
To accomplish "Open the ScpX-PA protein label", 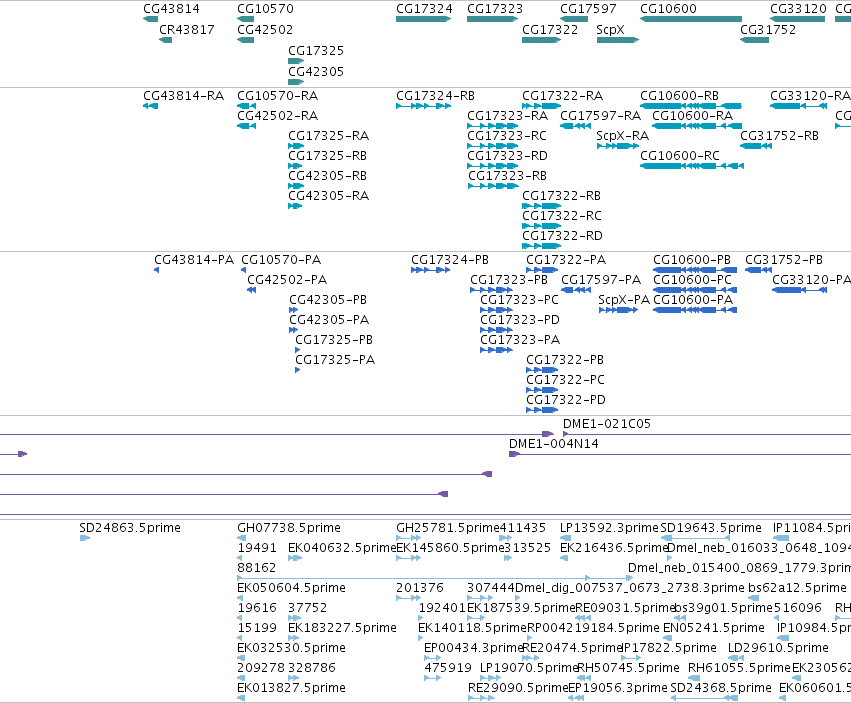I will (624, 300).
